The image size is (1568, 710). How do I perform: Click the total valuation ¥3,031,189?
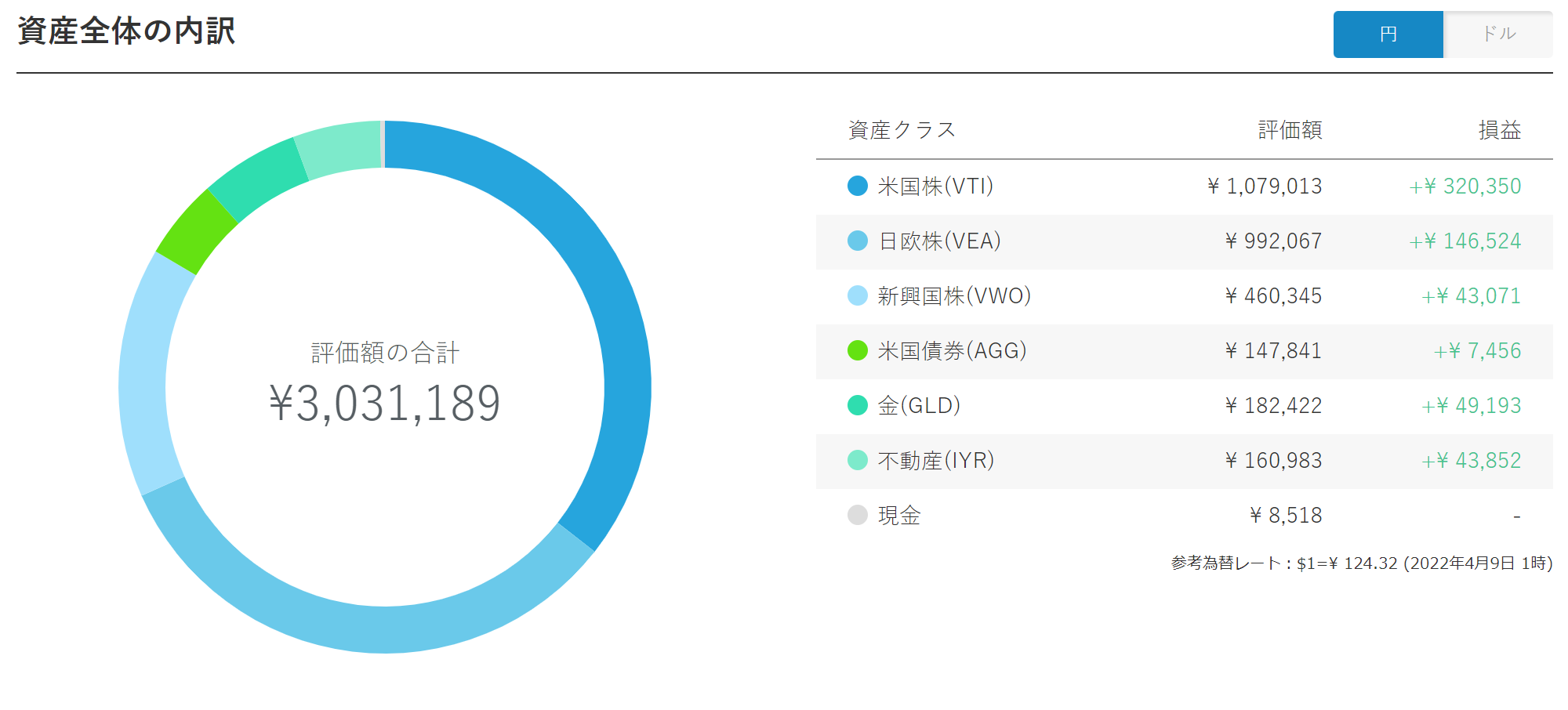coord(384,404)
